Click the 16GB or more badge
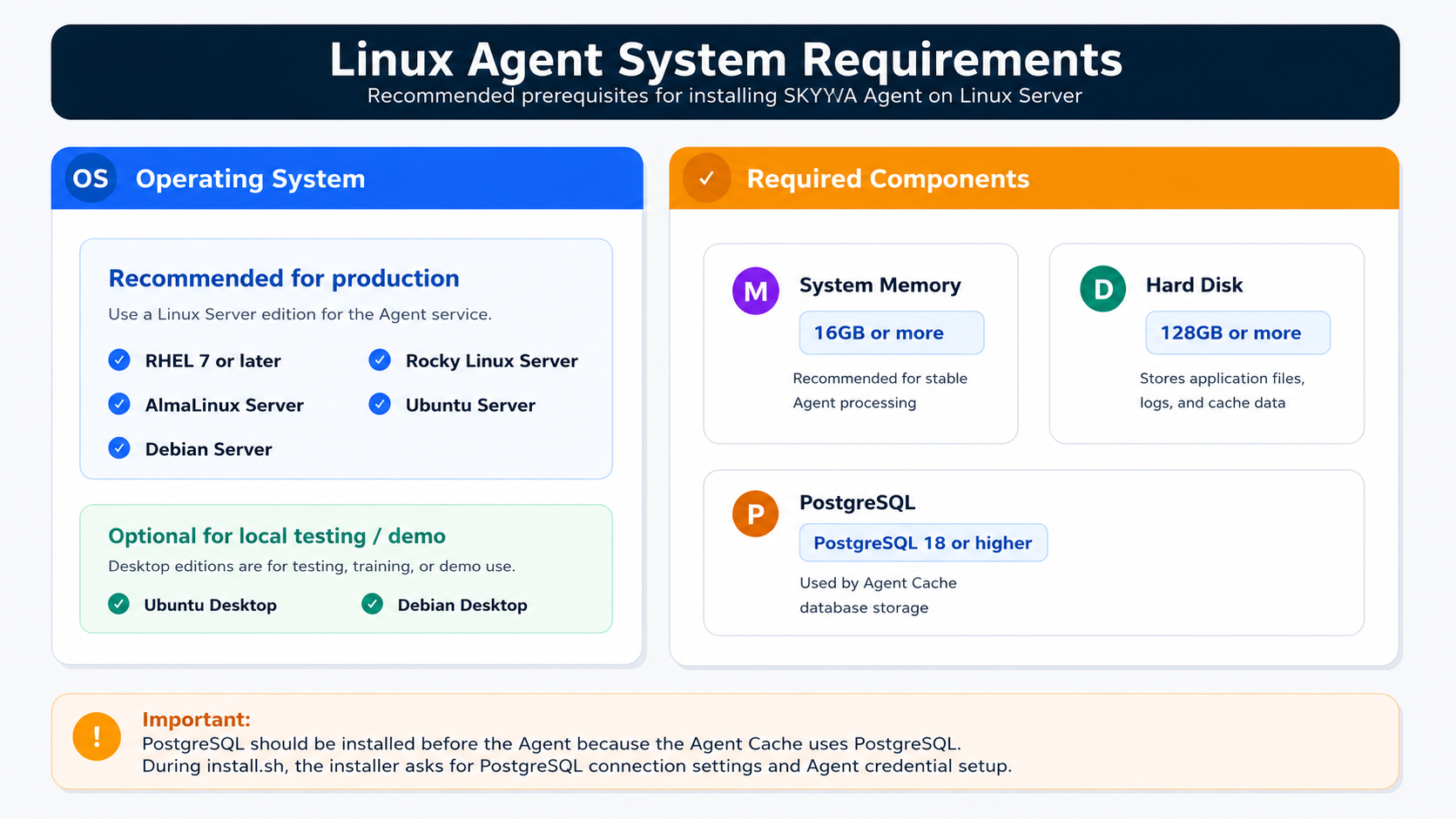 (892, 332)
